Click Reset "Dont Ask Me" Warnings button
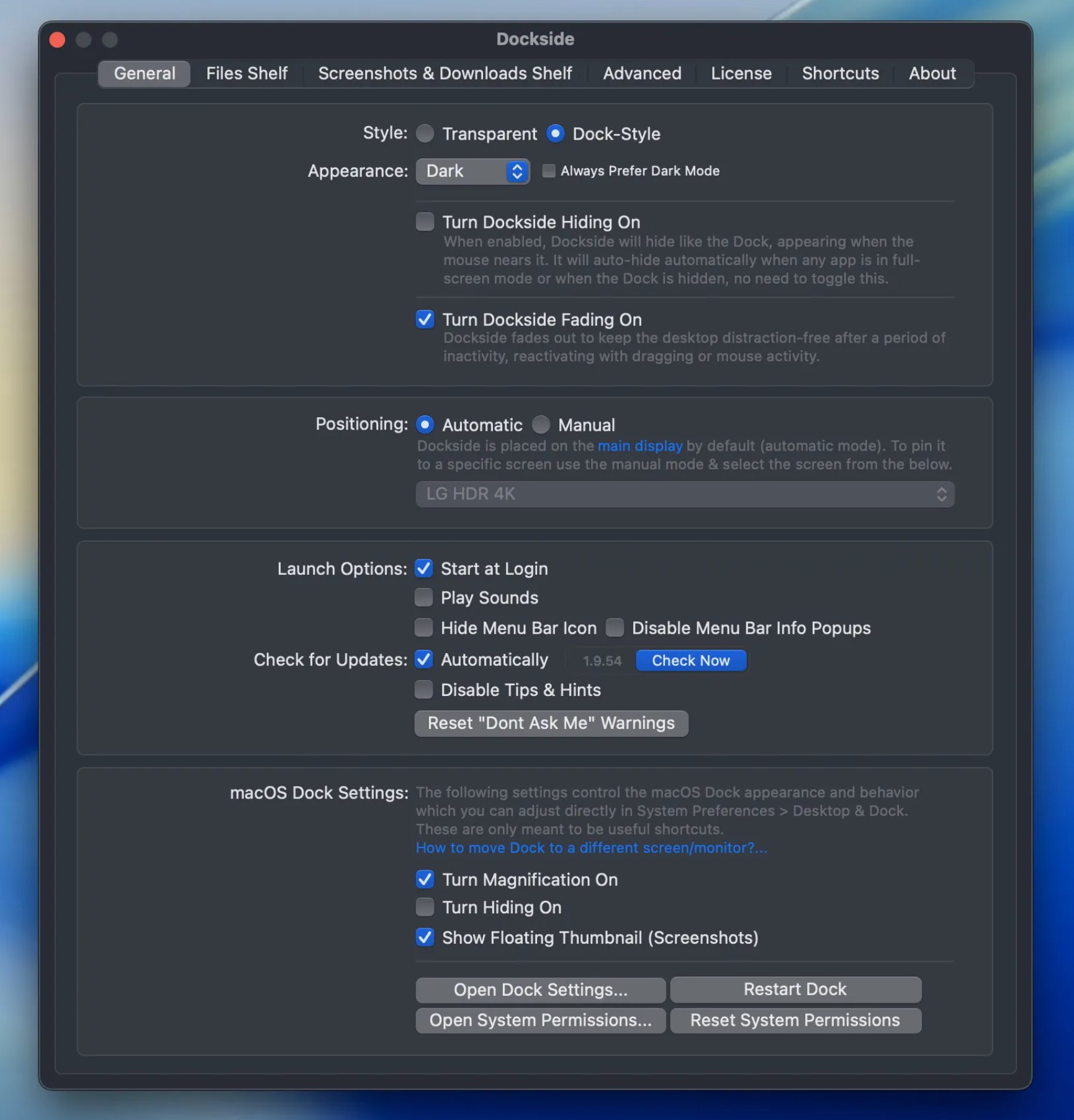1074x1120 pixels. [x=551, y=723]
